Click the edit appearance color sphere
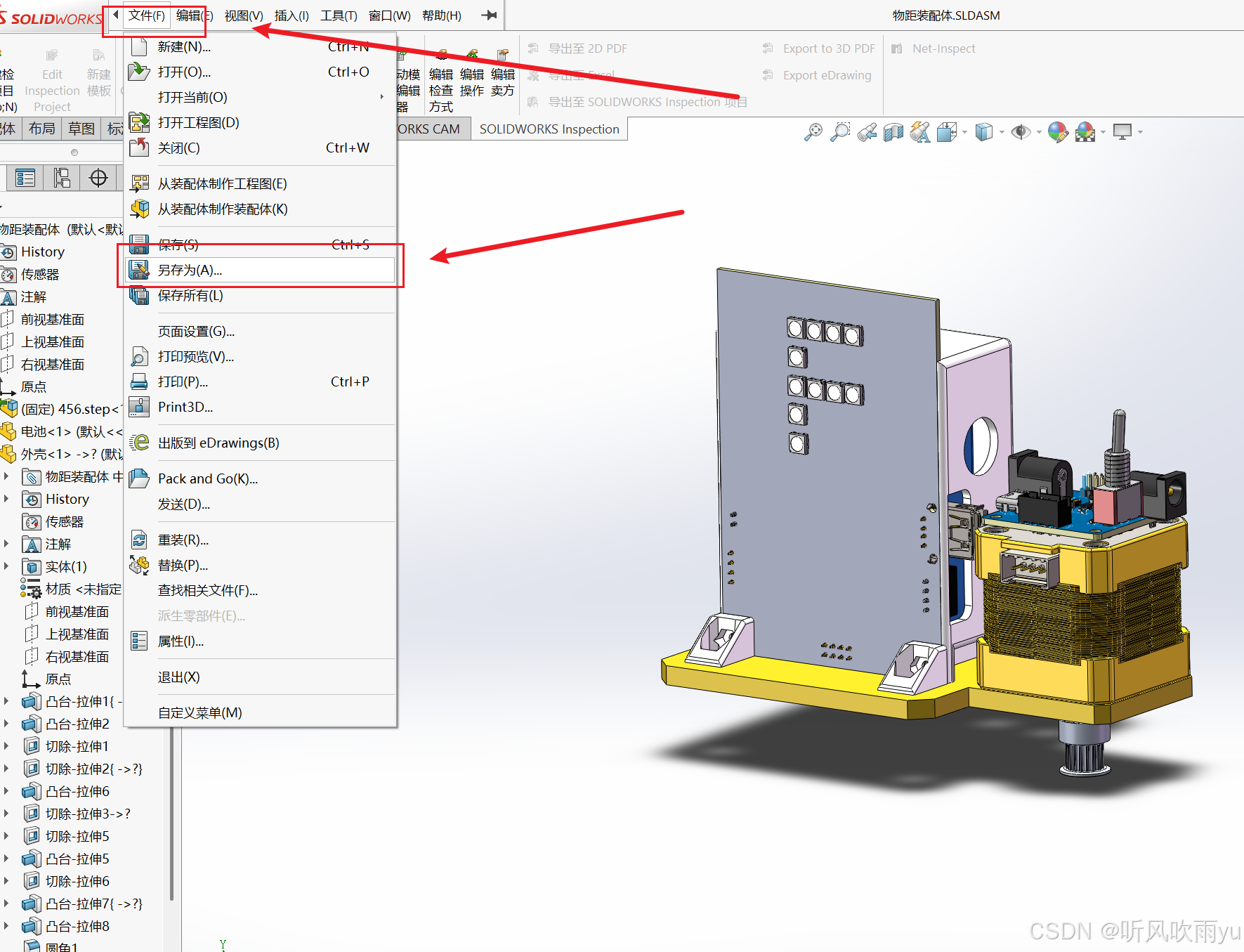Viewport: 1244px width, 952px height. 1058,132
